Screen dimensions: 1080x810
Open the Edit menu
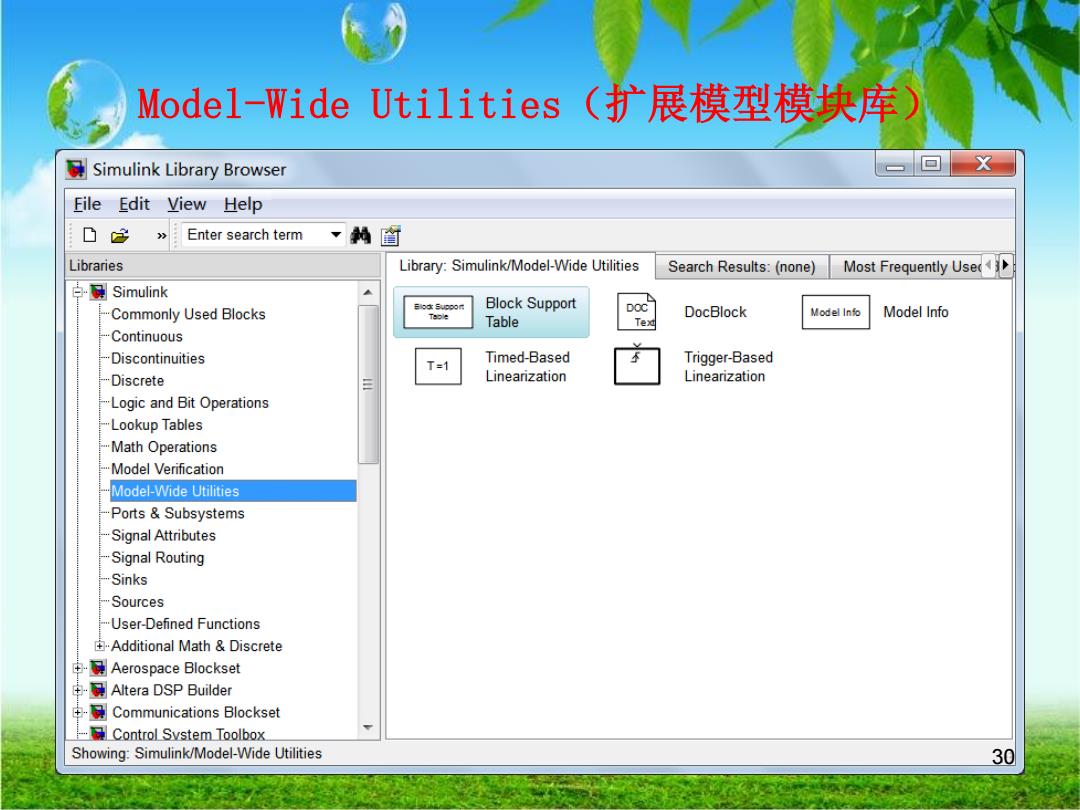pyautogui.click(x=134, y=205)
